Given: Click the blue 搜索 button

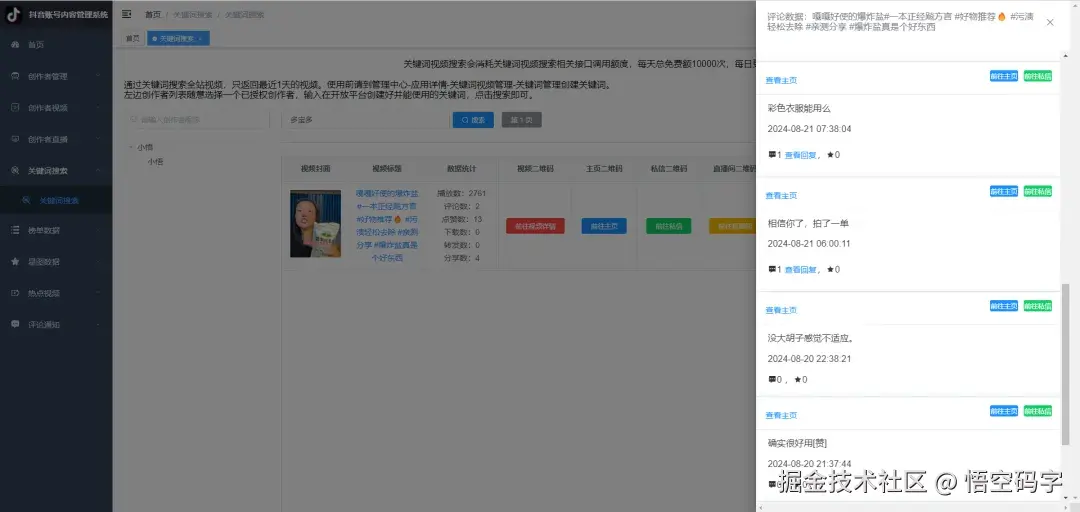Looking at the screenshot, I should tap(473, 120).
